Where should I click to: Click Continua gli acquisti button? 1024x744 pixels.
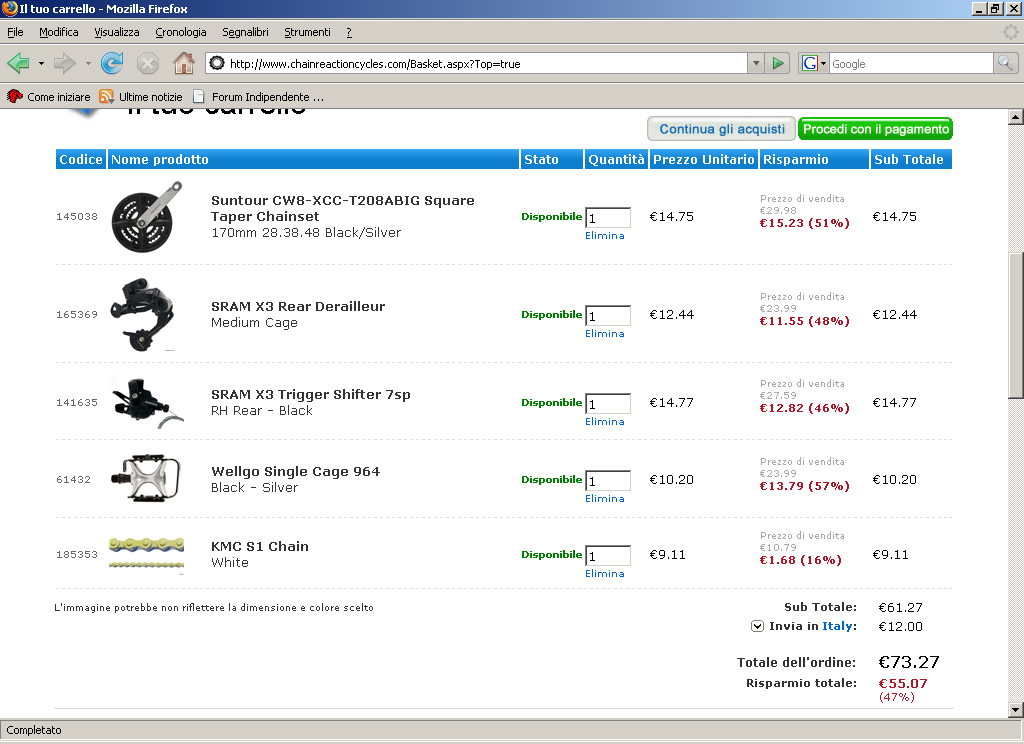tap(722, 129)
